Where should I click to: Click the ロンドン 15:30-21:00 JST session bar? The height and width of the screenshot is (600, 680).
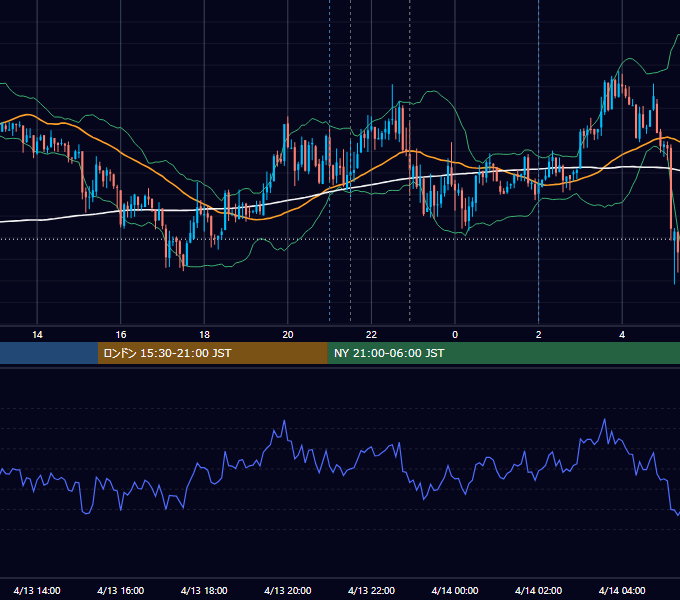tap(212, 353)
